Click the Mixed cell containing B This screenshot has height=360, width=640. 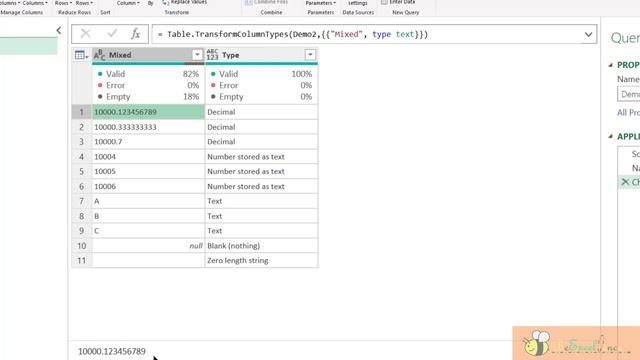pos(148,216)
